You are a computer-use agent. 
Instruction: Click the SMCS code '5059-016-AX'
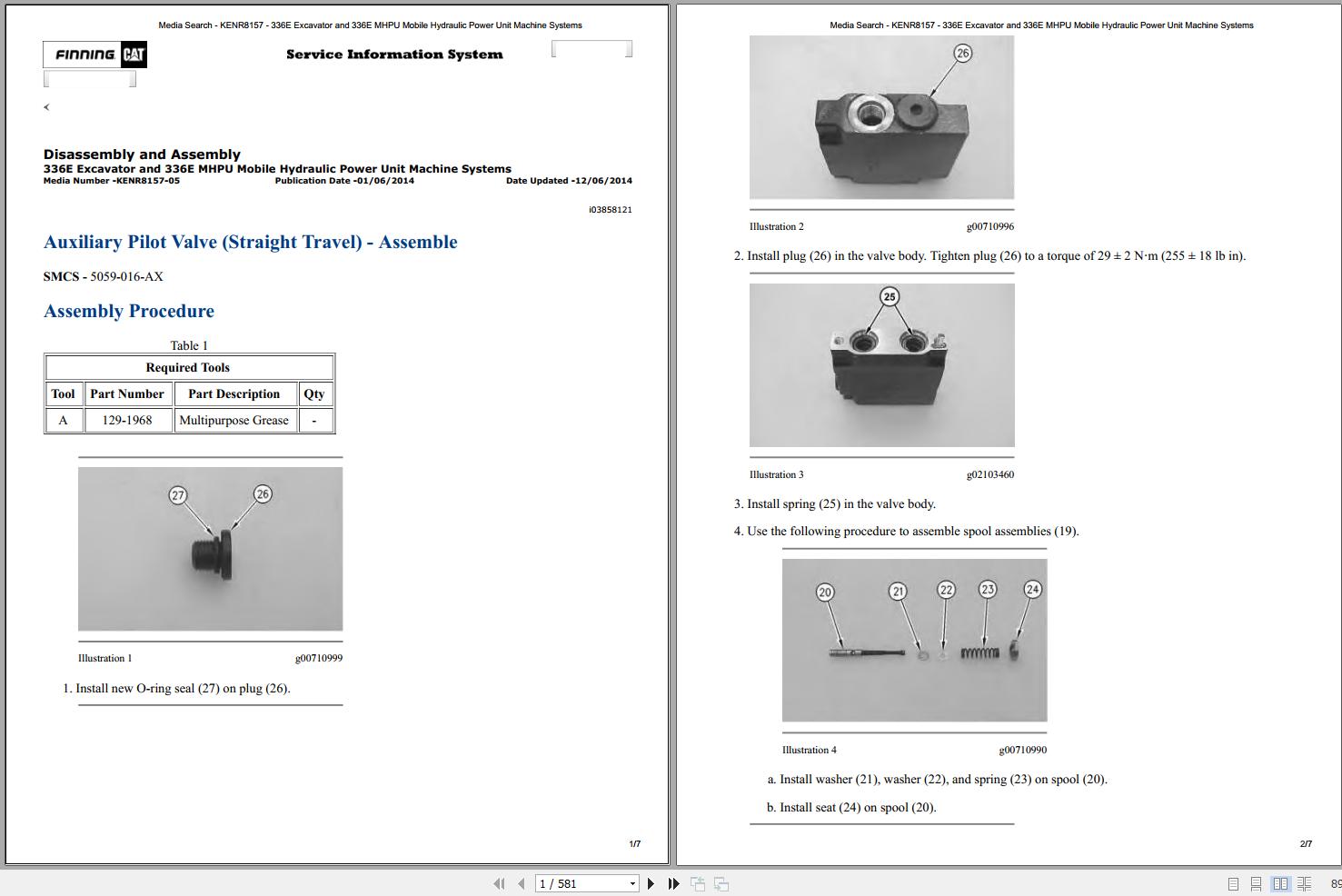[x=126, y=276]
